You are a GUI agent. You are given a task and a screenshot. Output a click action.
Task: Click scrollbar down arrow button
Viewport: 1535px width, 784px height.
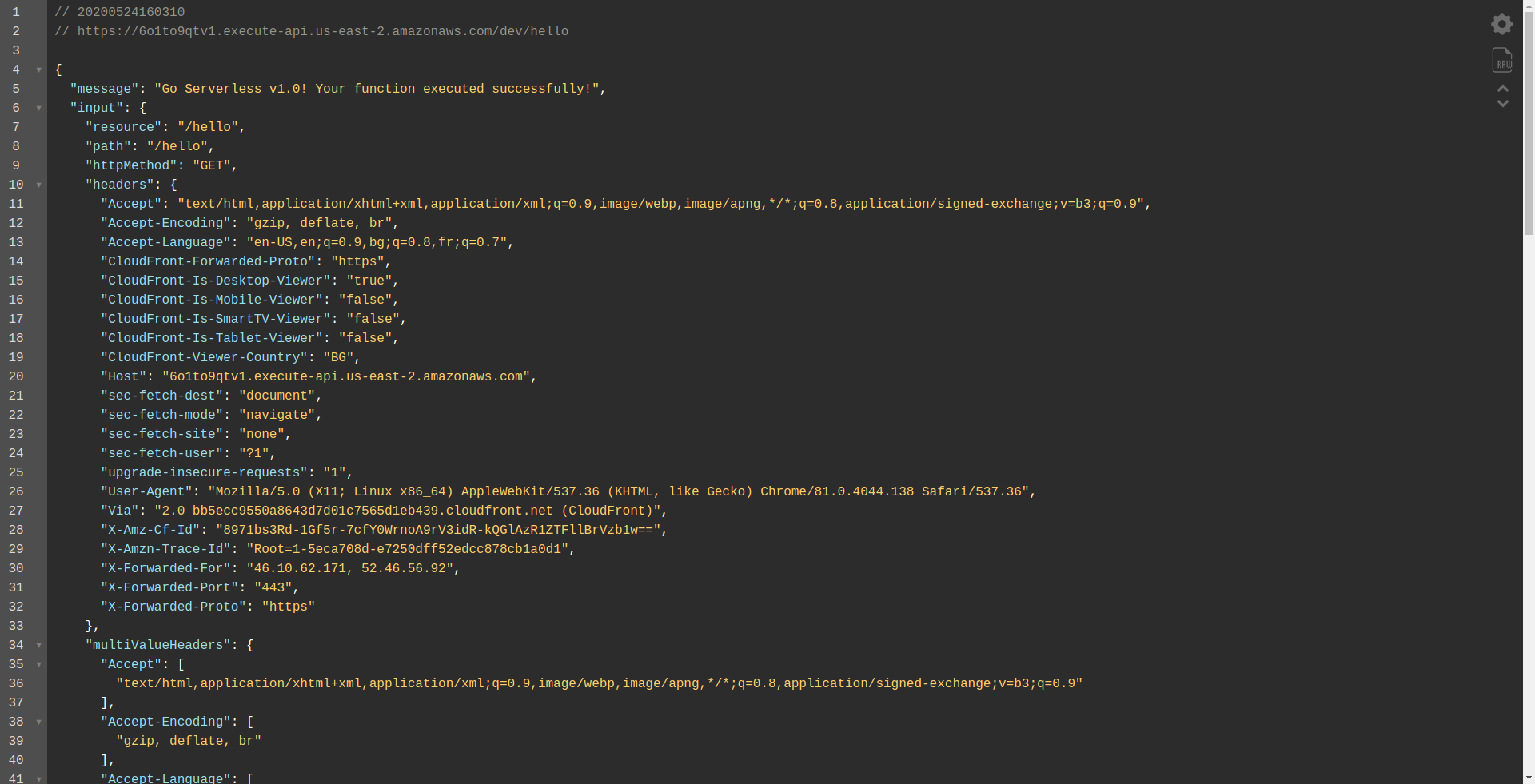(x=1529, y=778)
